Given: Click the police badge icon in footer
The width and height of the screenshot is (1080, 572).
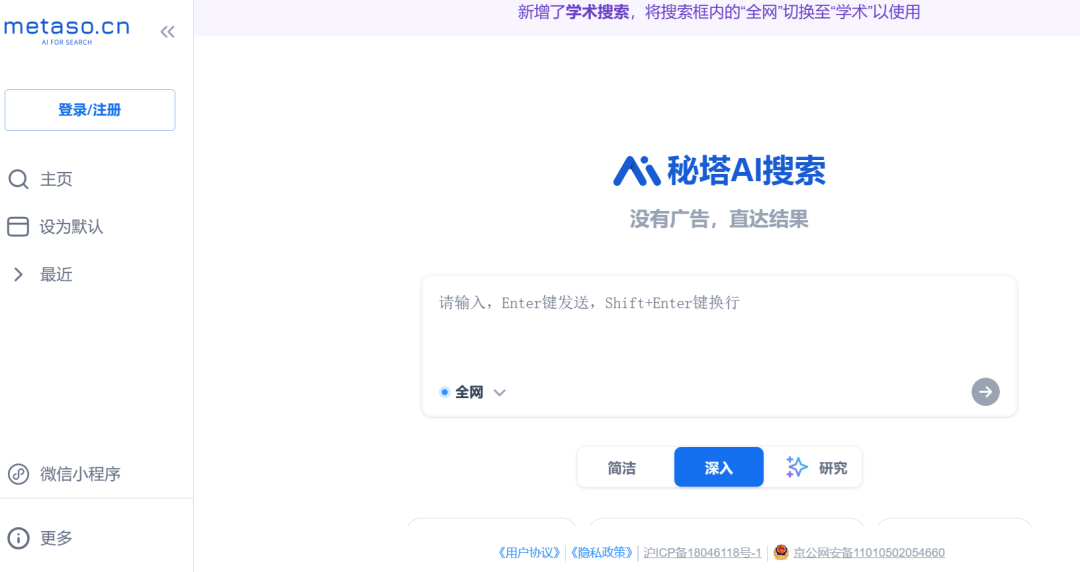Looking at the screenshot, I should click(x=781, y=552).
